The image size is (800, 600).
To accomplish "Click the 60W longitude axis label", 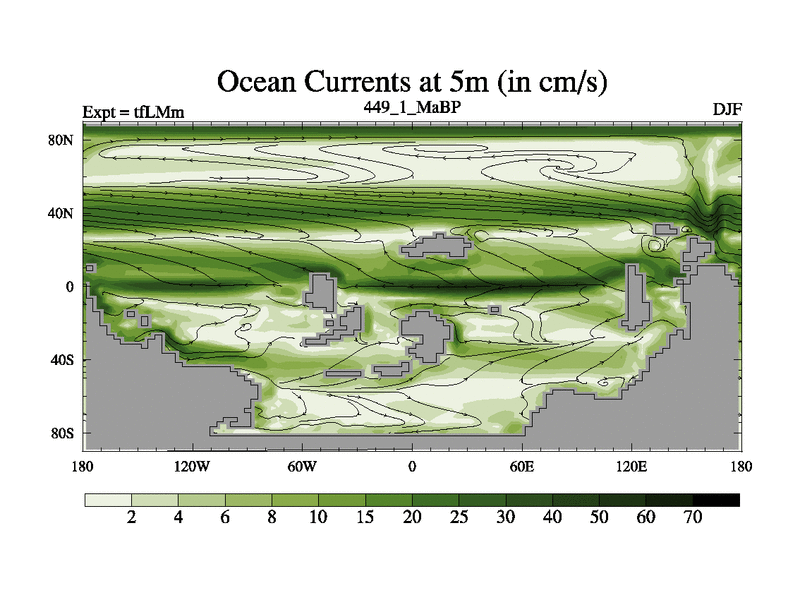I will coord(302,466).
